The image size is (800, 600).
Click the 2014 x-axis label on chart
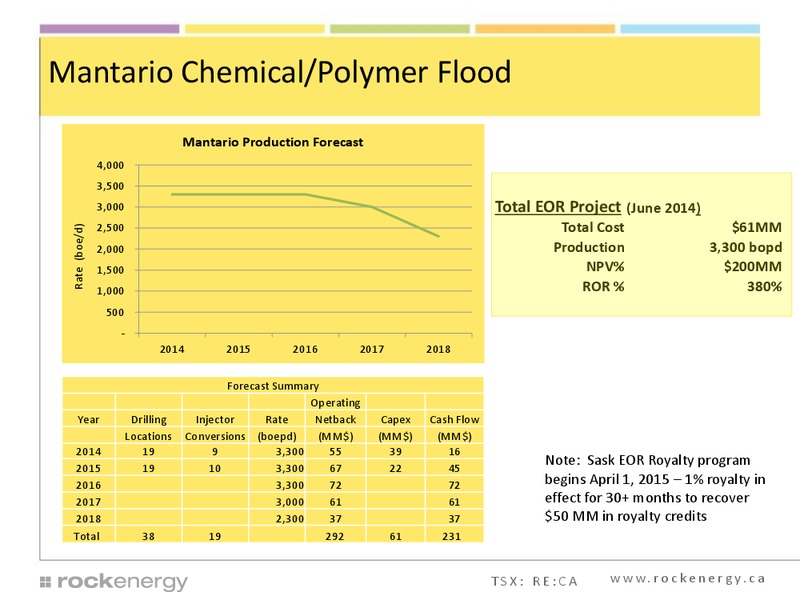pyautogui.click(x=172, y=349)
